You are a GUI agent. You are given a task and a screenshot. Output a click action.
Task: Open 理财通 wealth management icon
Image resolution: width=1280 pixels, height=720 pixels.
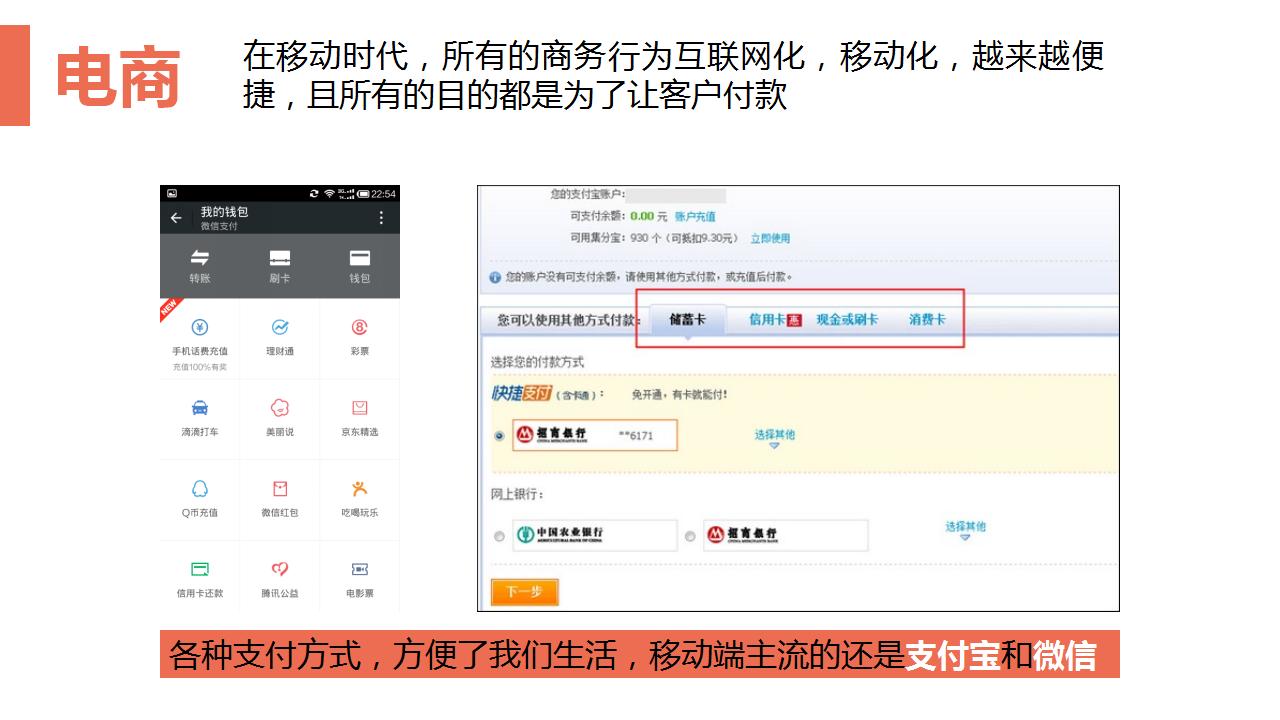click(280, 327)
